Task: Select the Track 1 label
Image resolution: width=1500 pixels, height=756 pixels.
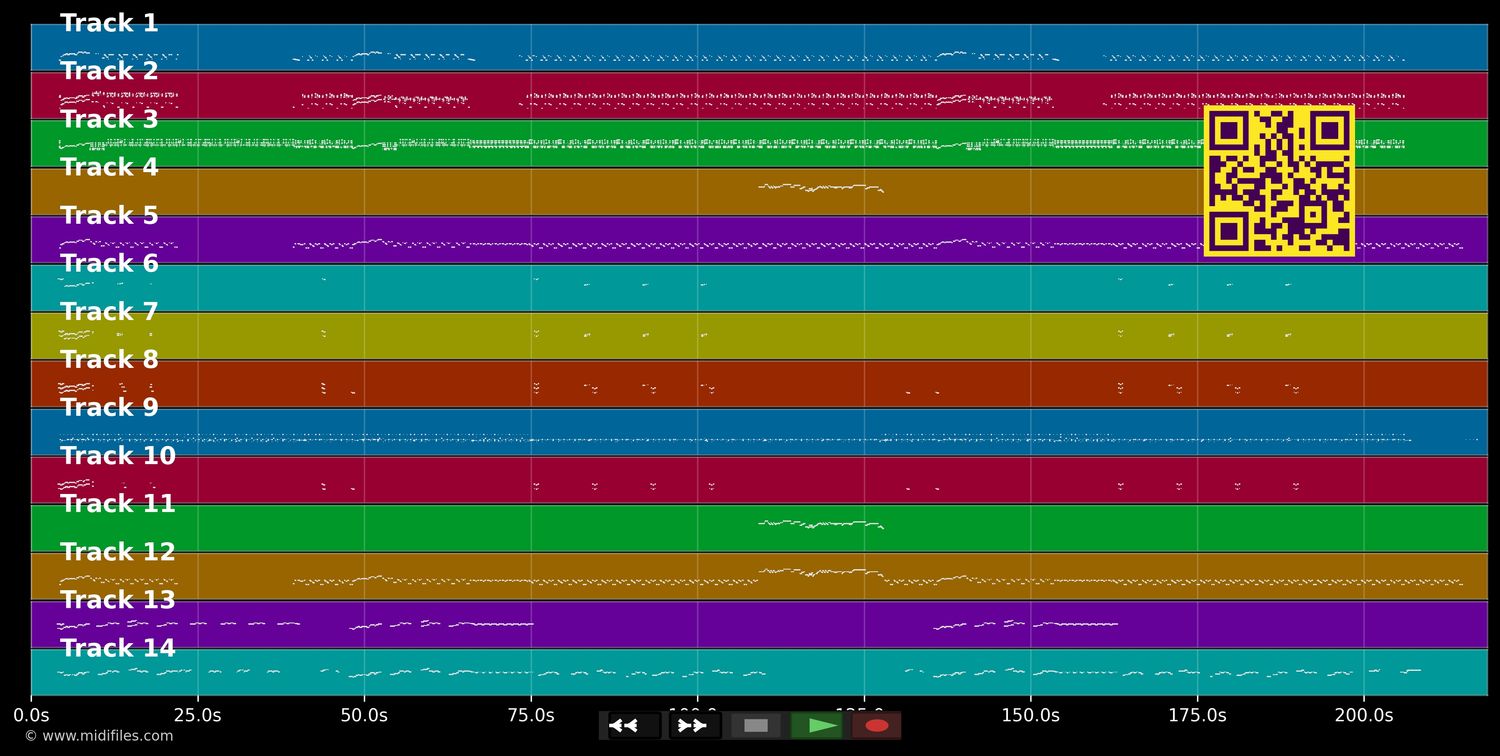Action: point(109,23)
